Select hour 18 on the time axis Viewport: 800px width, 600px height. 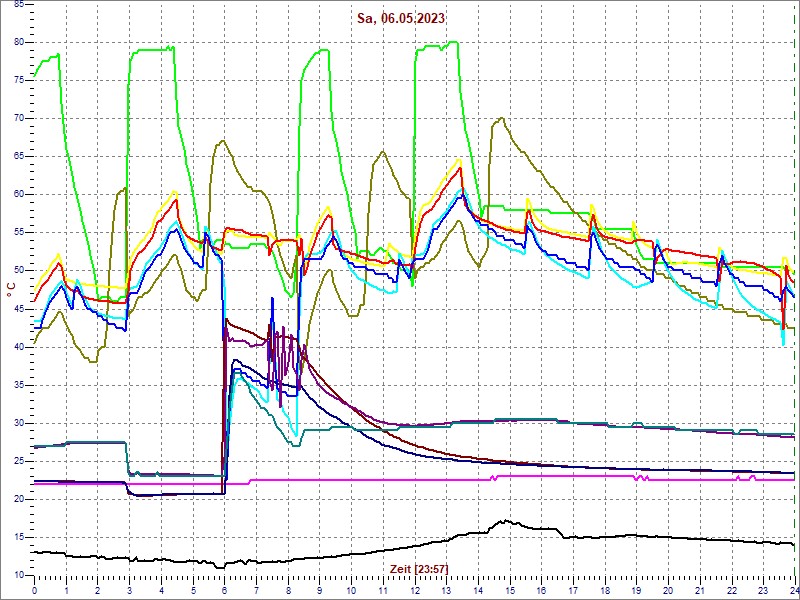[x=605, y=590]
